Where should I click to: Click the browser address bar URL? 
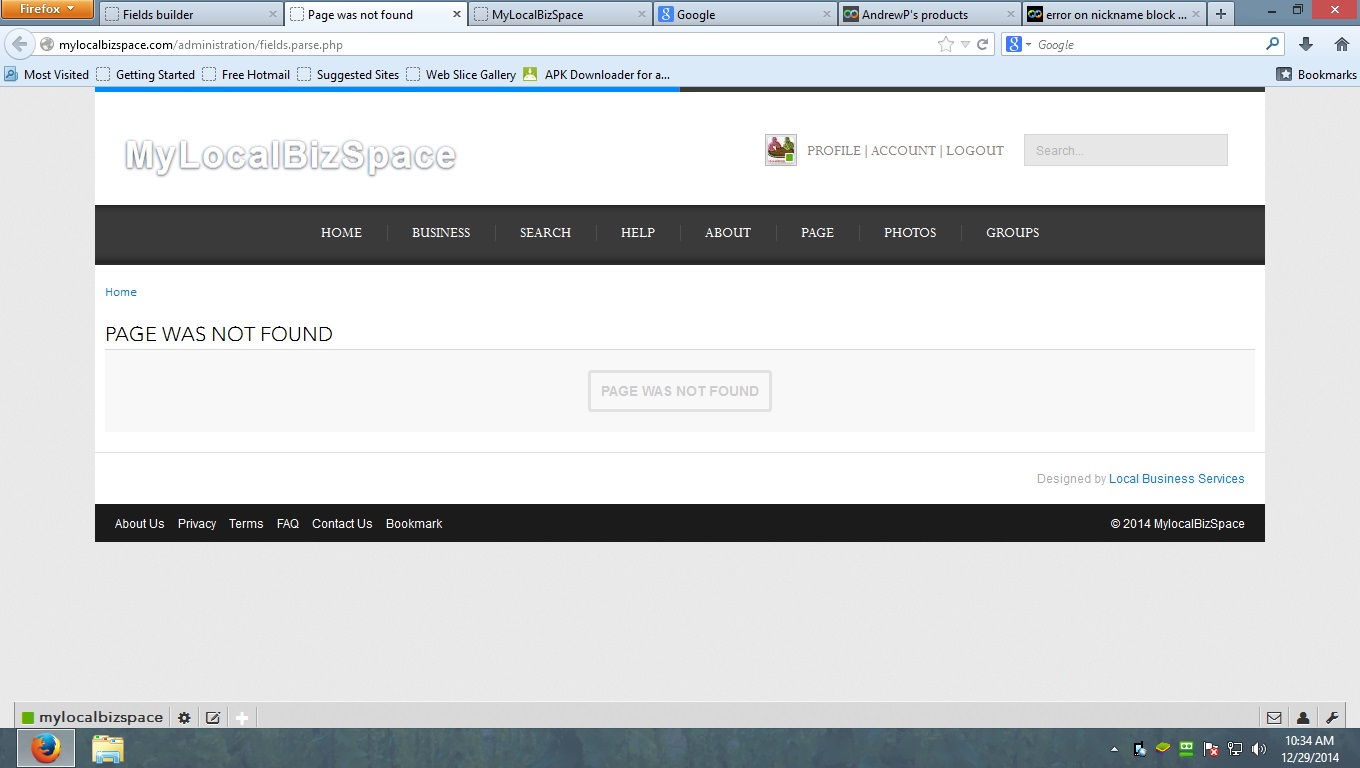click(201, 45)
